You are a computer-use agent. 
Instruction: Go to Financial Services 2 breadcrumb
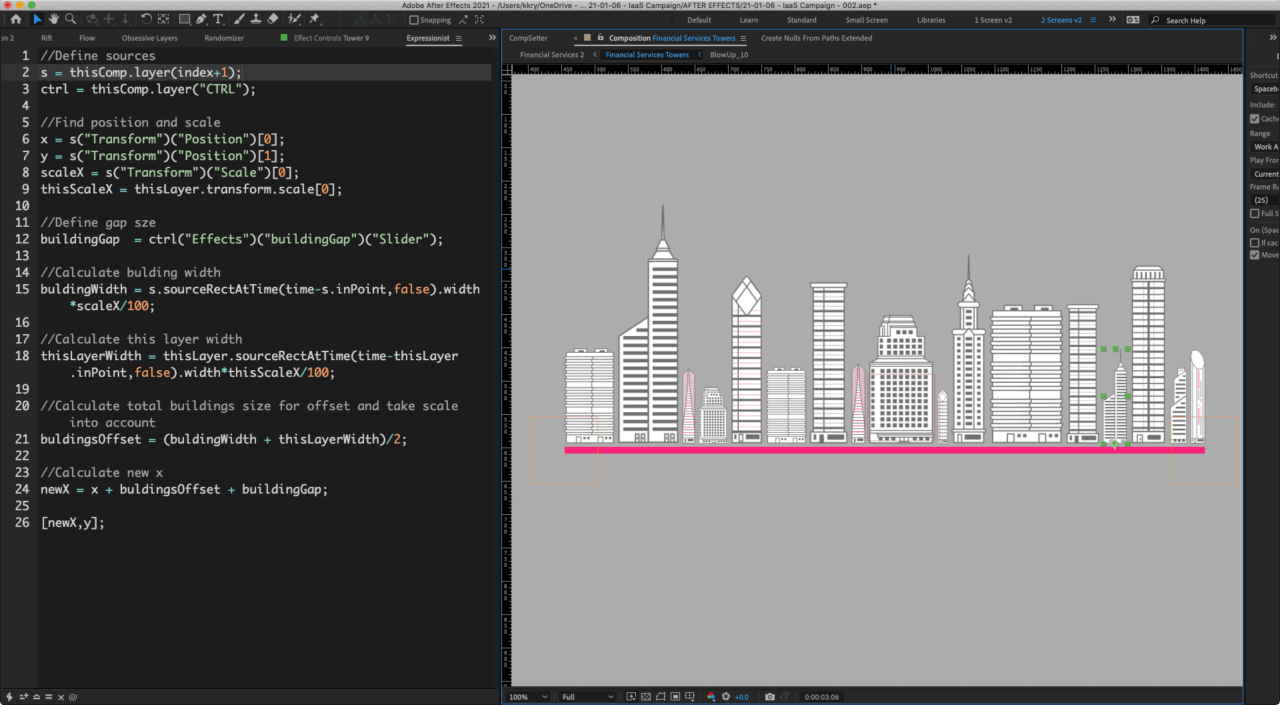[552, 54]
